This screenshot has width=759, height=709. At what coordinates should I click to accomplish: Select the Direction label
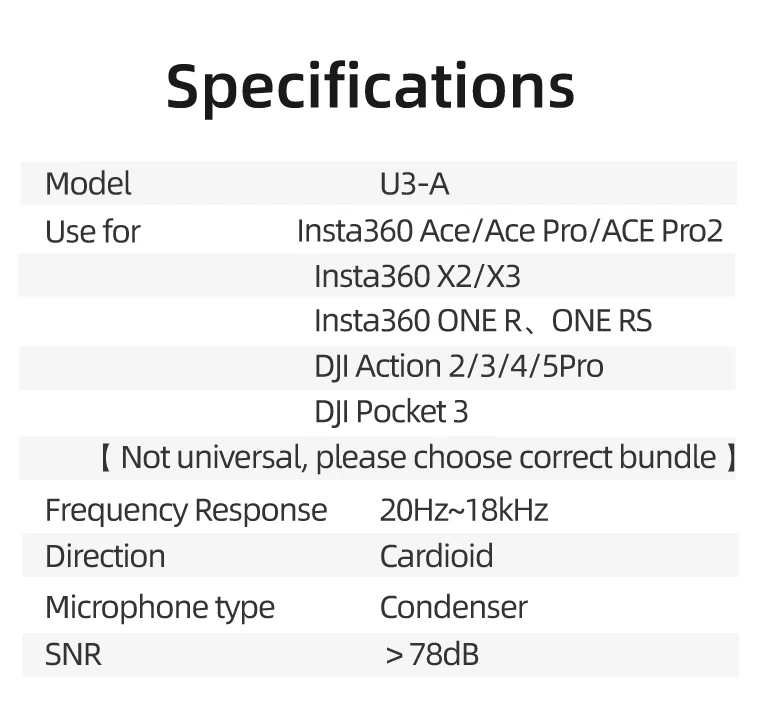105,556
